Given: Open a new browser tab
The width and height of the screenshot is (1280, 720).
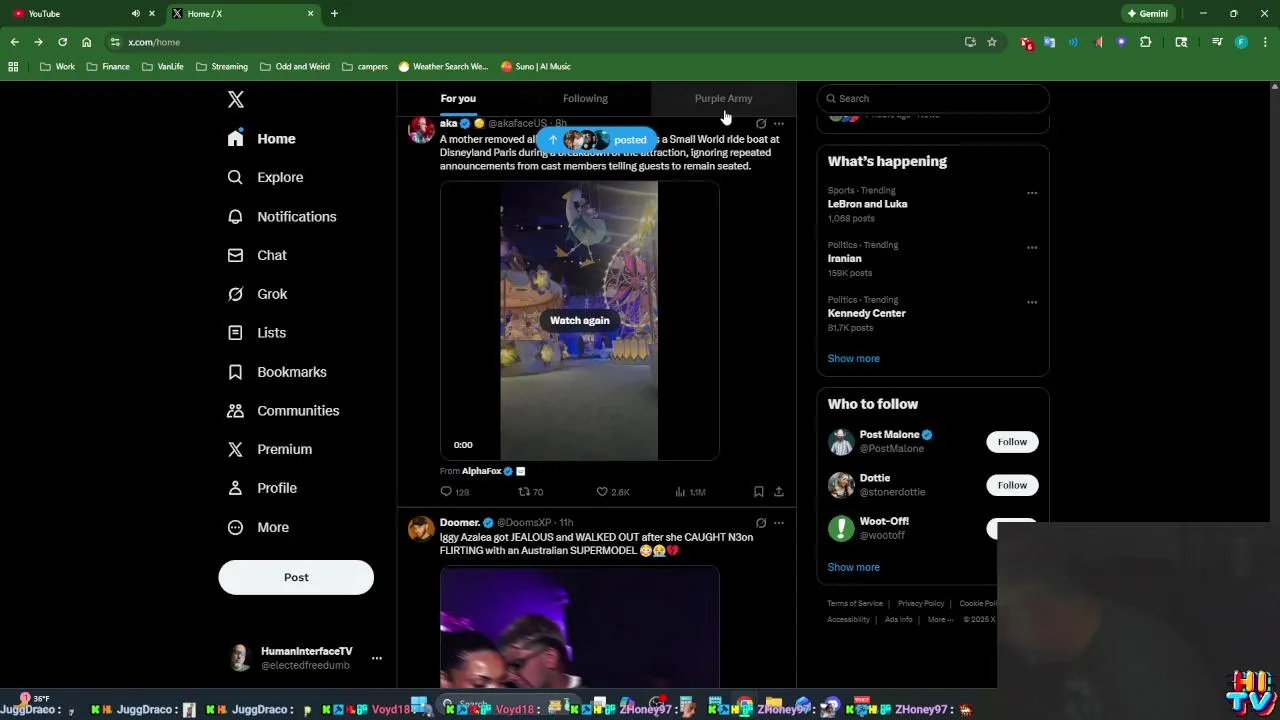Looking at the screenshot, I should [334, 14].
